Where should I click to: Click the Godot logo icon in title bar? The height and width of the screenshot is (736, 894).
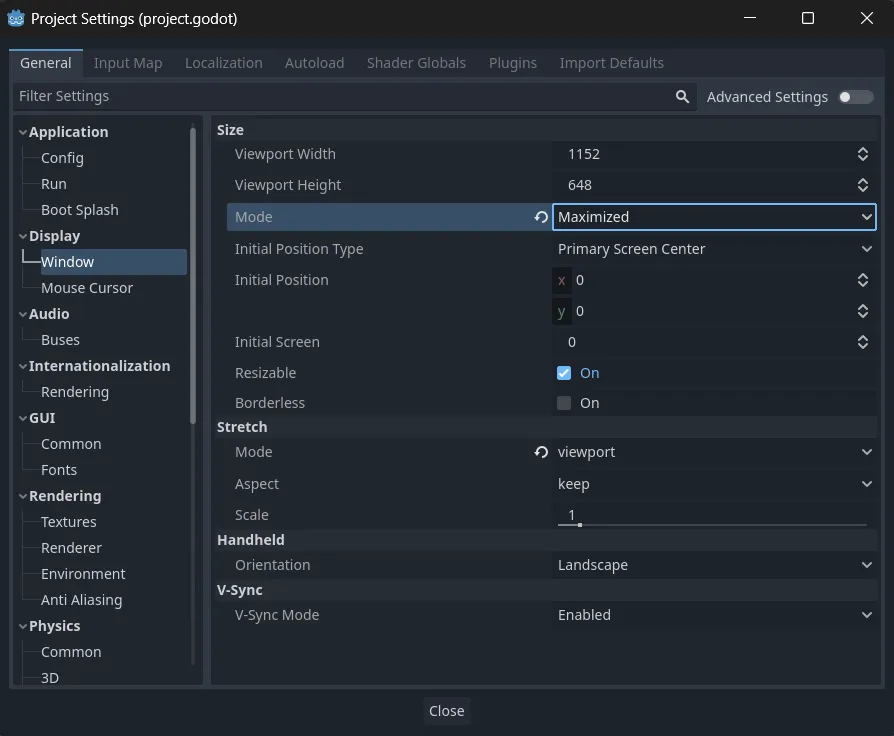(x=16, y=18)
